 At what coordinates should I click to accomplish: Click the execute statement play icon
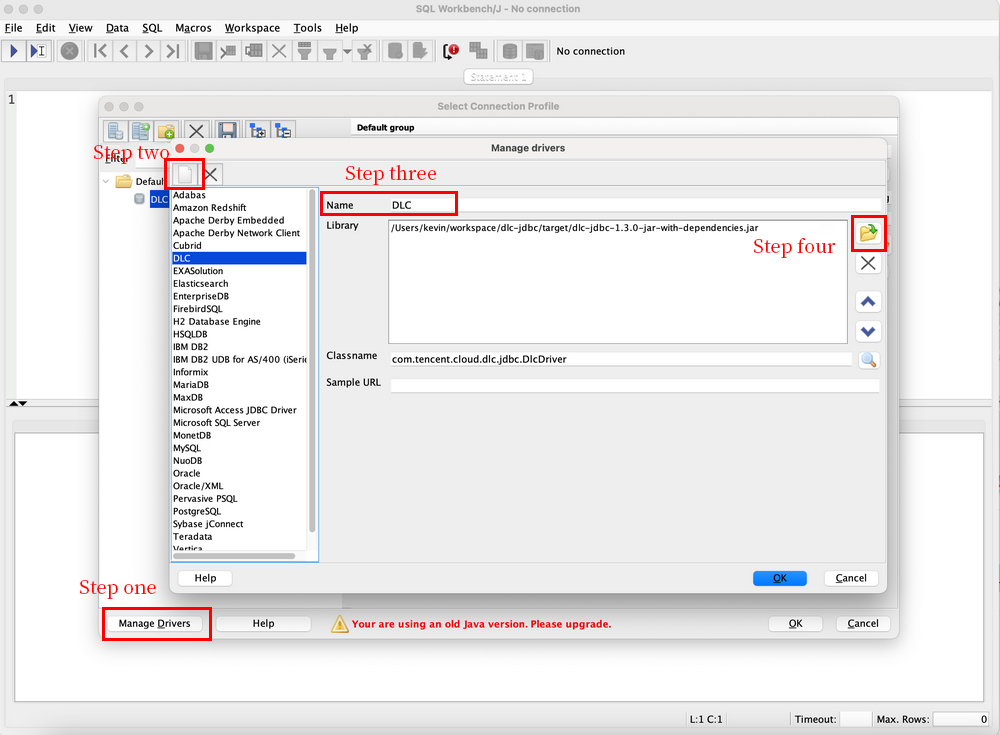point(15,51)
